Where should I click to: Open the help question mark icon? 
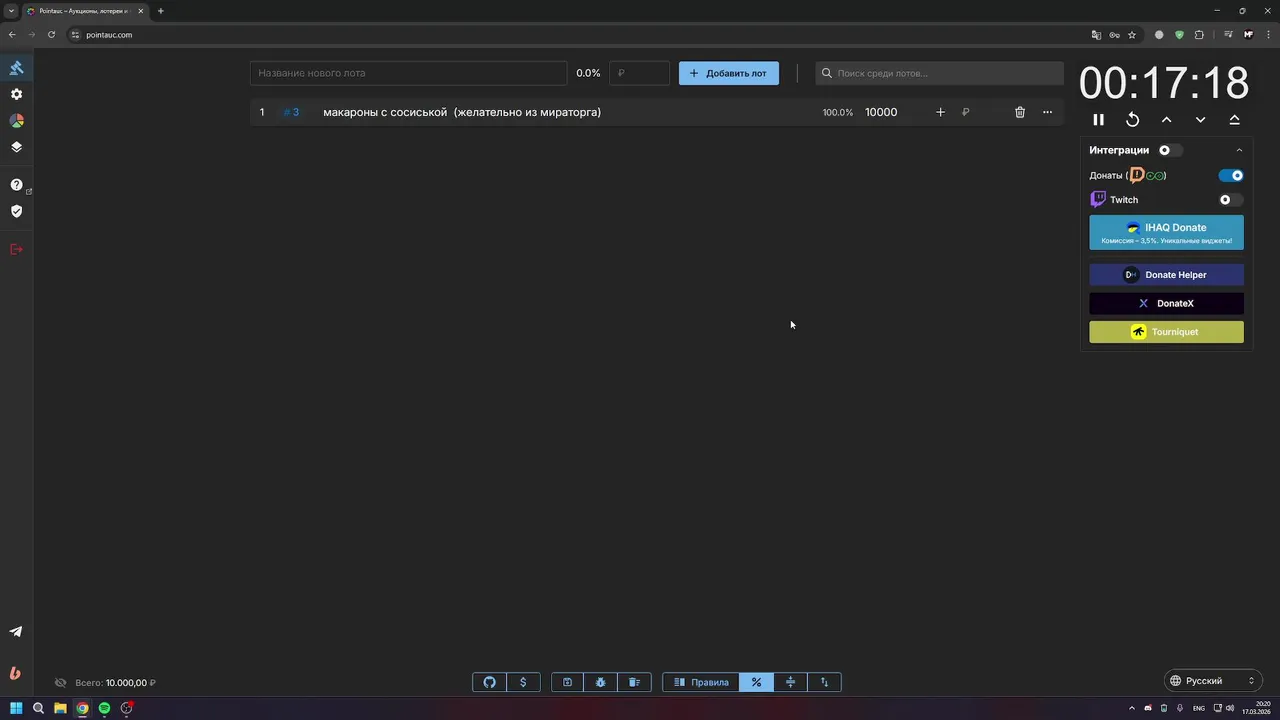pyautogui.click(x=16, y=185)
